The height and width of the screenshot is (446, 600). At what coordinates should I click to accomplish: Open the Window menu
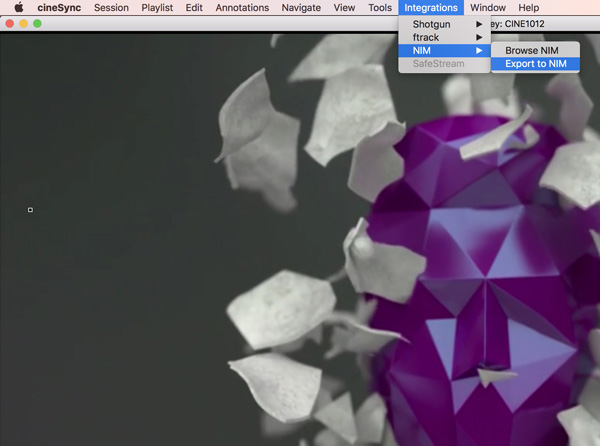tap(488, 8)
